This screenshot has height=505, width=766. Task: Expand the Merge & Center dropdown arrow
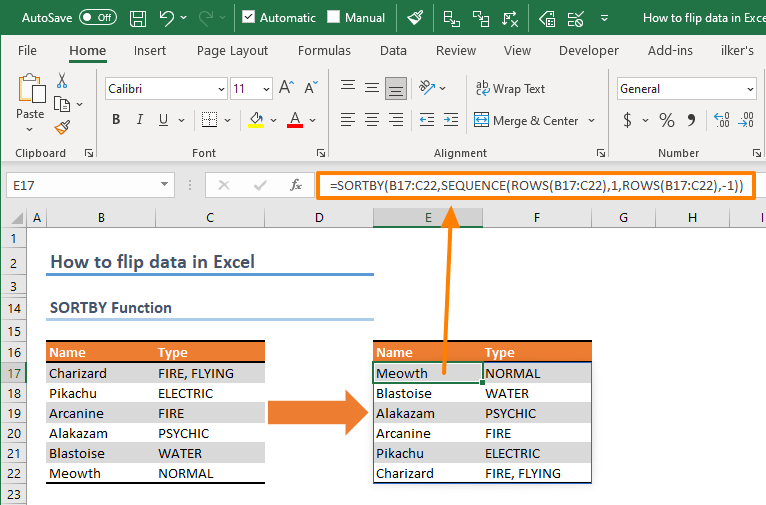coord(592,121)
